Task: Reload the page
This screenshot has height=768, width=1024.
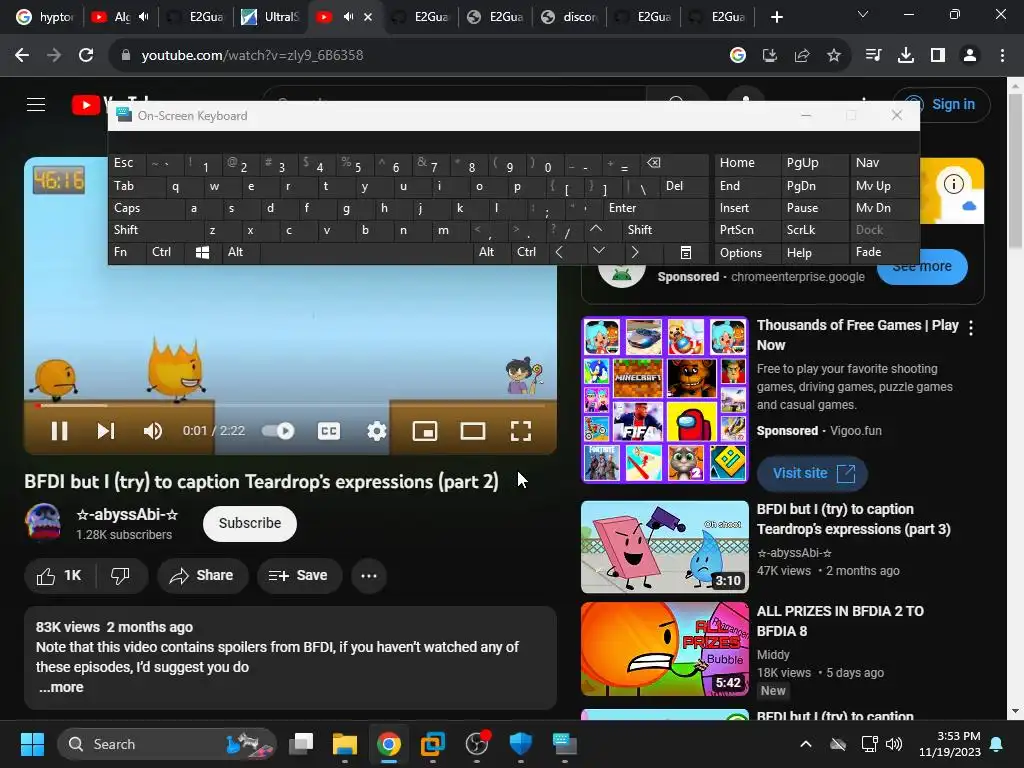Action: tap(86, 55)
